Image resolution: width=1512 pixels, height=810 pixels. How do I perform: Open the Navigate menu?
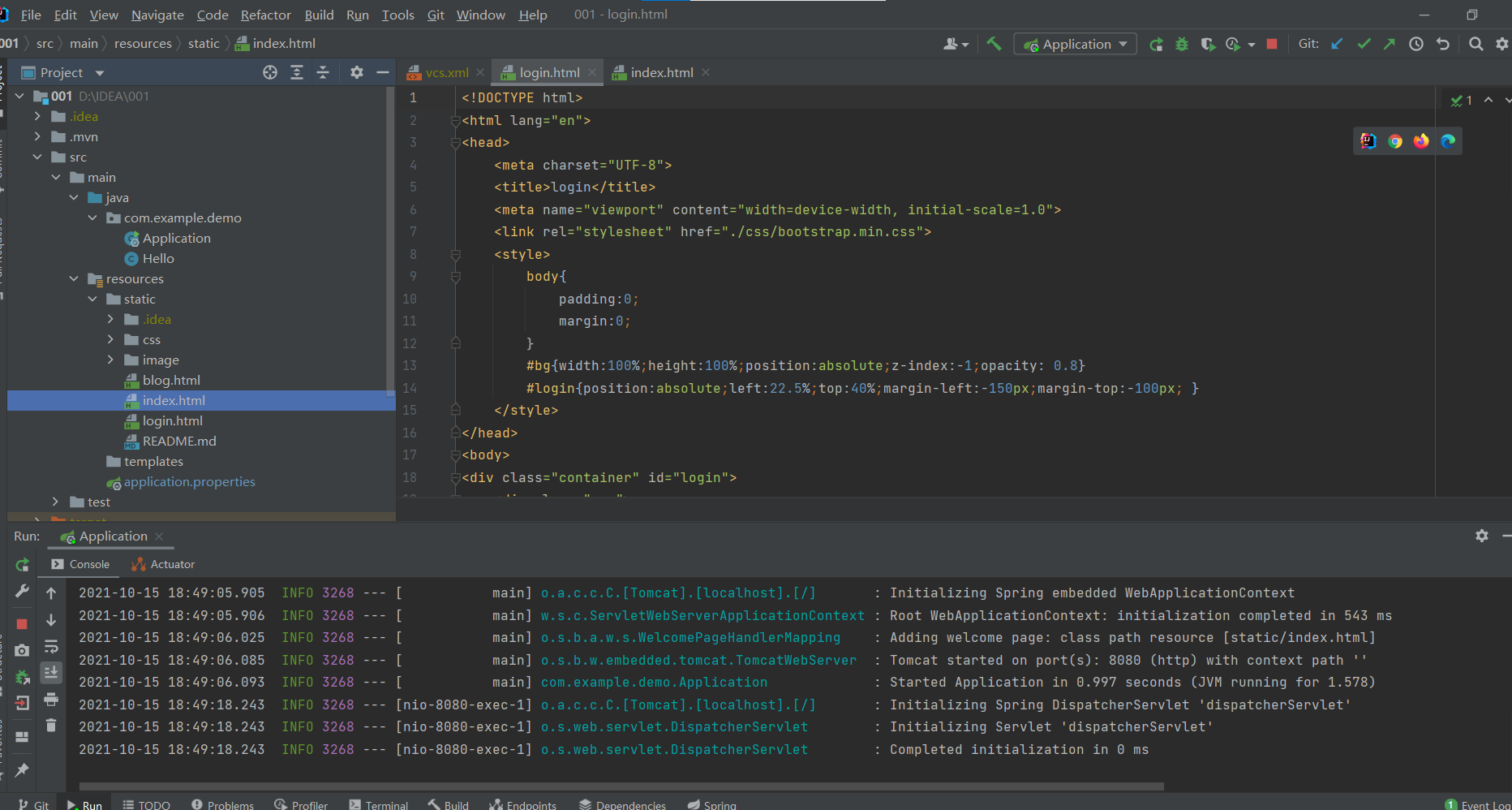[x=157, y=15]
